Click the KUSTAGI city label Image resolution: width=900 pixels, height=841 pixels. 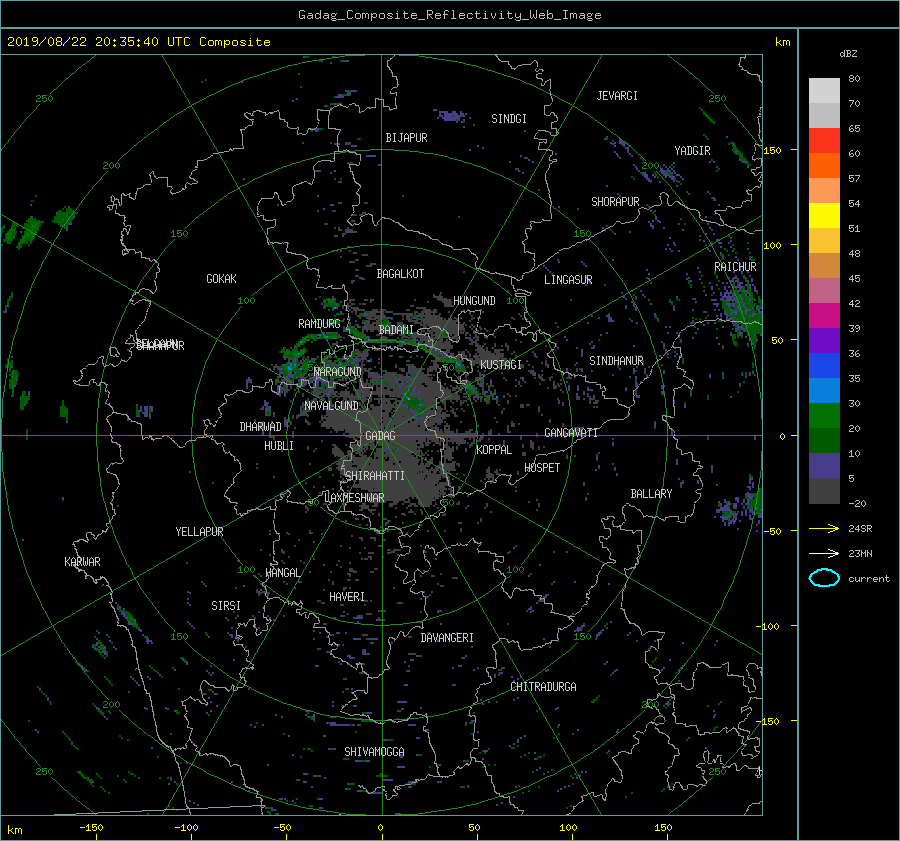501,365
